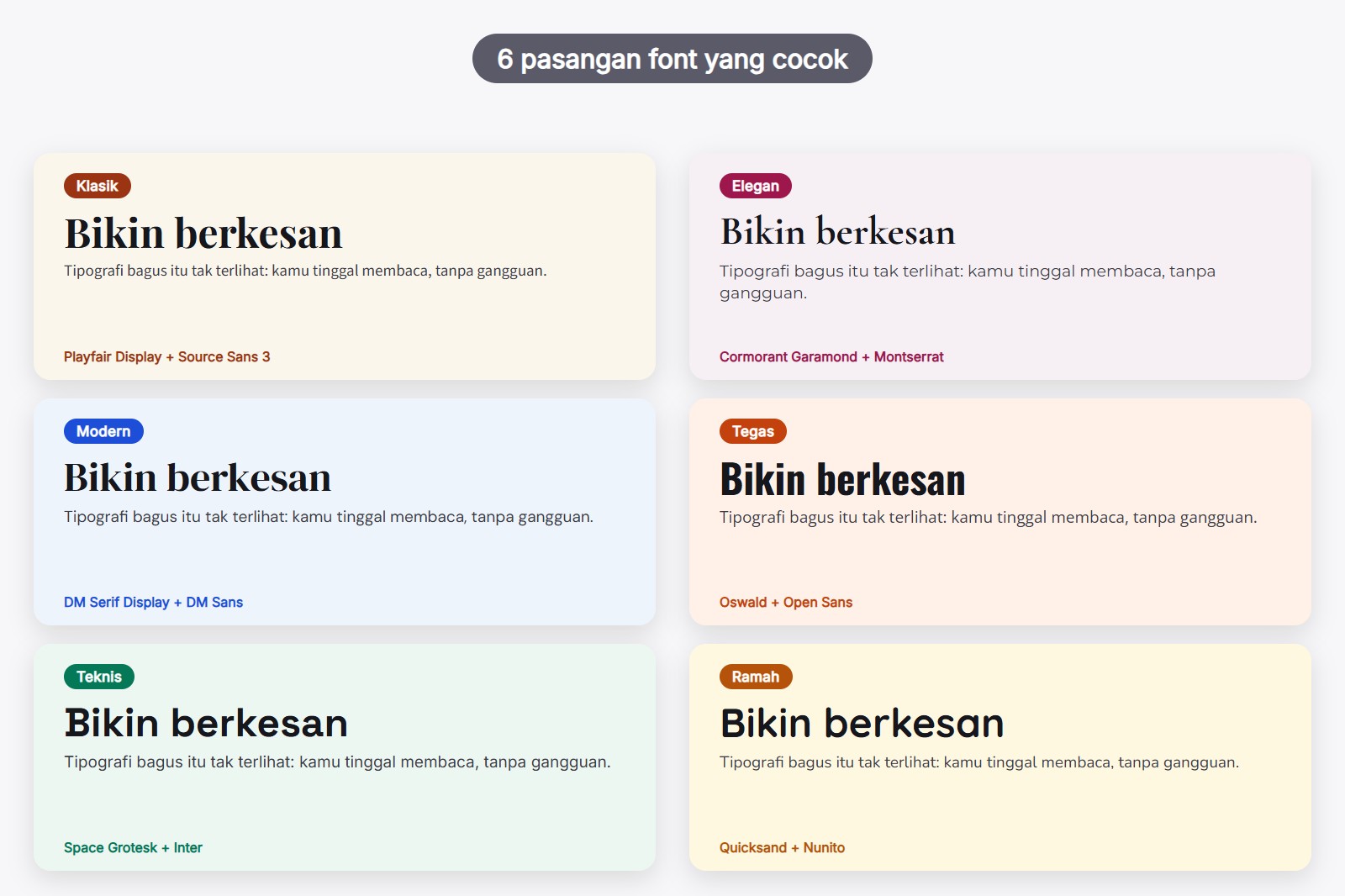The image size is (1345, 896).
Task: Click the 'Bikin berkesan' heading in Klasik card
Action: point(203,233)
